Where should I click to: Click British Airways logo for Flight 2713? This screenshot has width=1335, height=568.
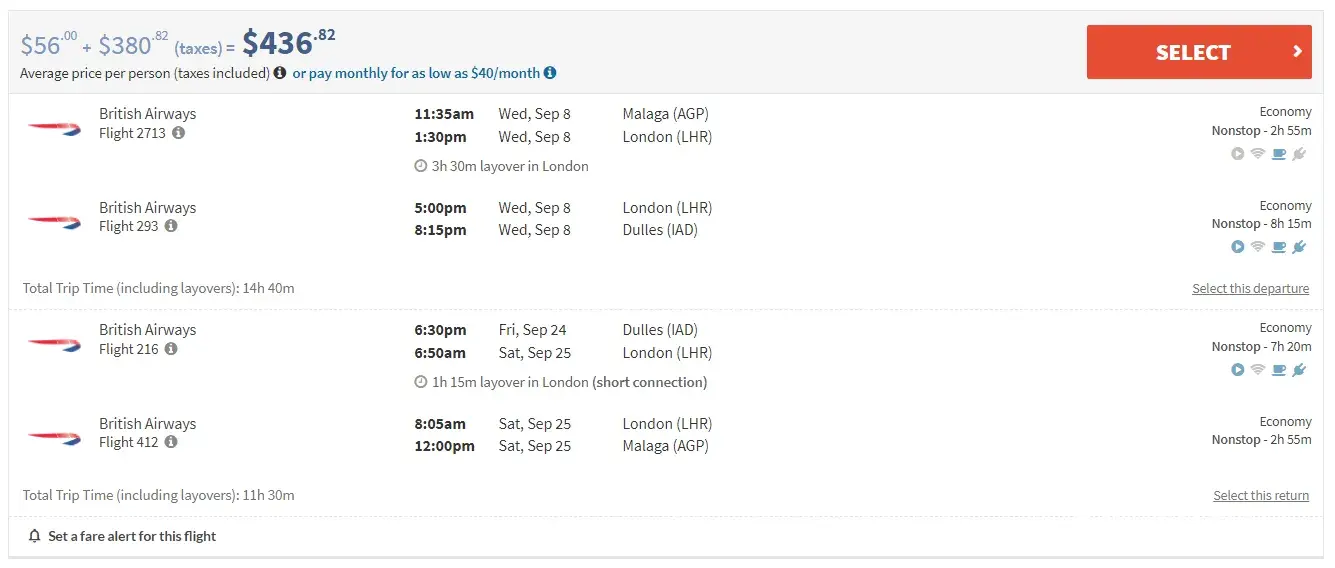pyautogui.click(x=54, y=127)
